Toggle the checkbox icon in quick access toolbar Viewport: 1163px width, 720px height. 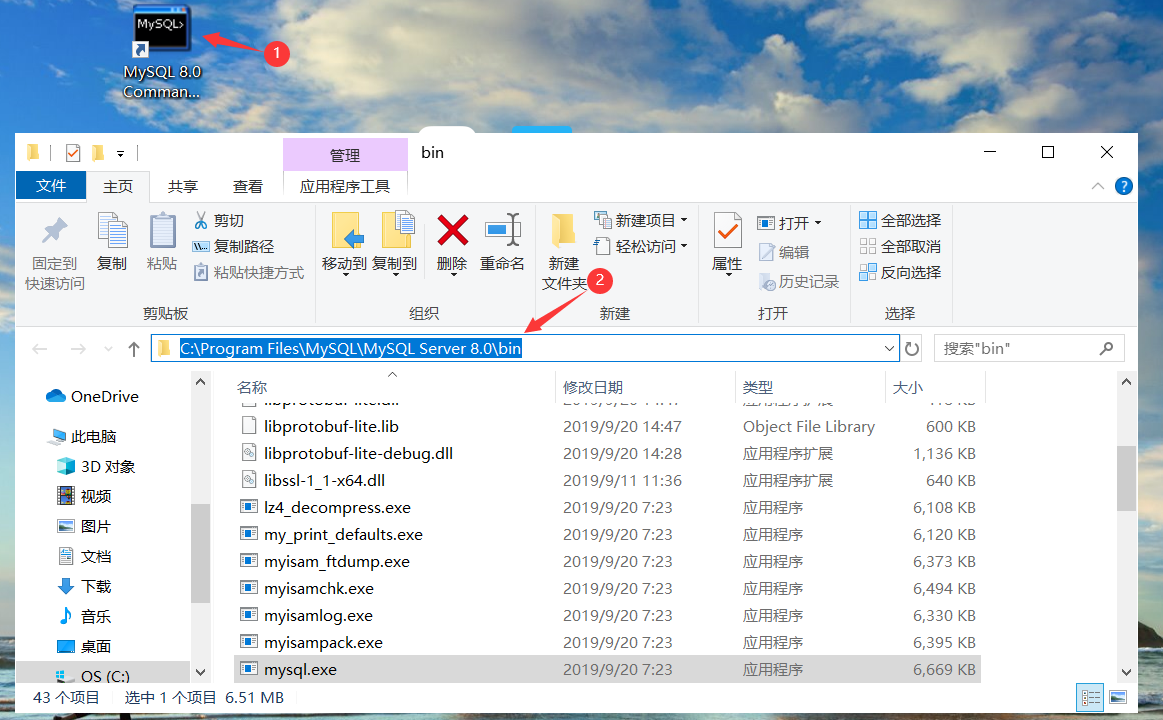[x=73, y=152]
